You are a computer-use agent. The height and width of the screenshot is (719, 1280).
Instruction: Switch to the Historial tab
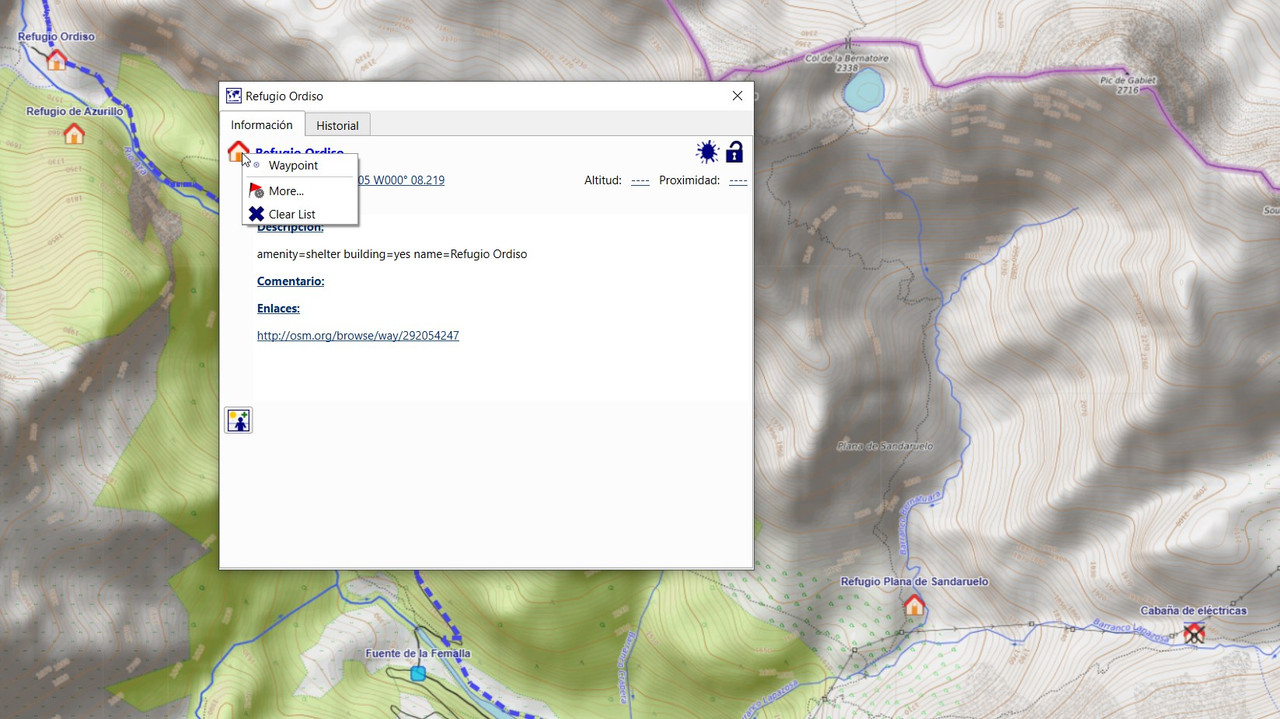[x=338, y=125]
